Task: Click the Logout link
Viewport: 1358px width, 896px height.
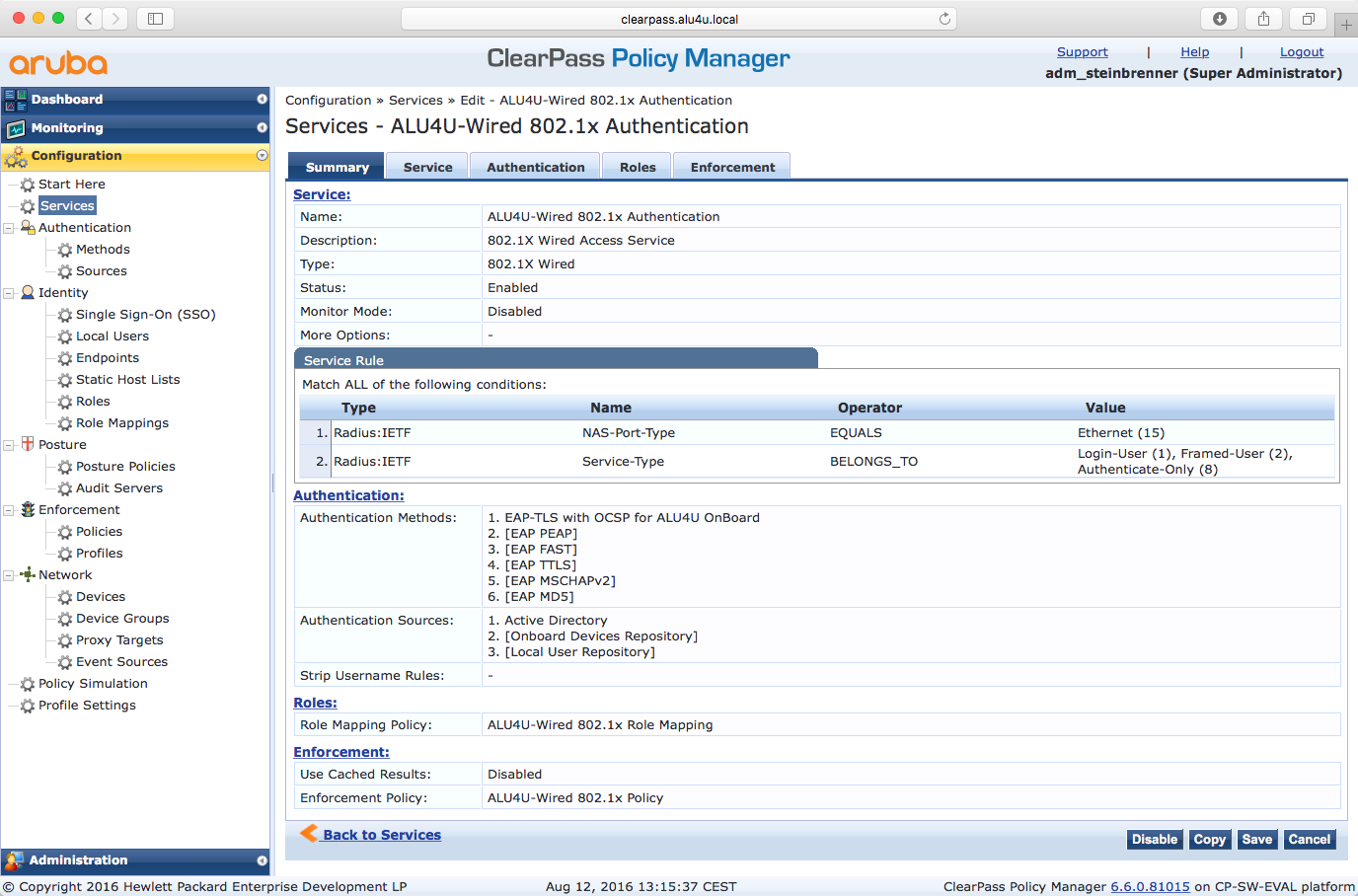Action: tap(1301, 52)
